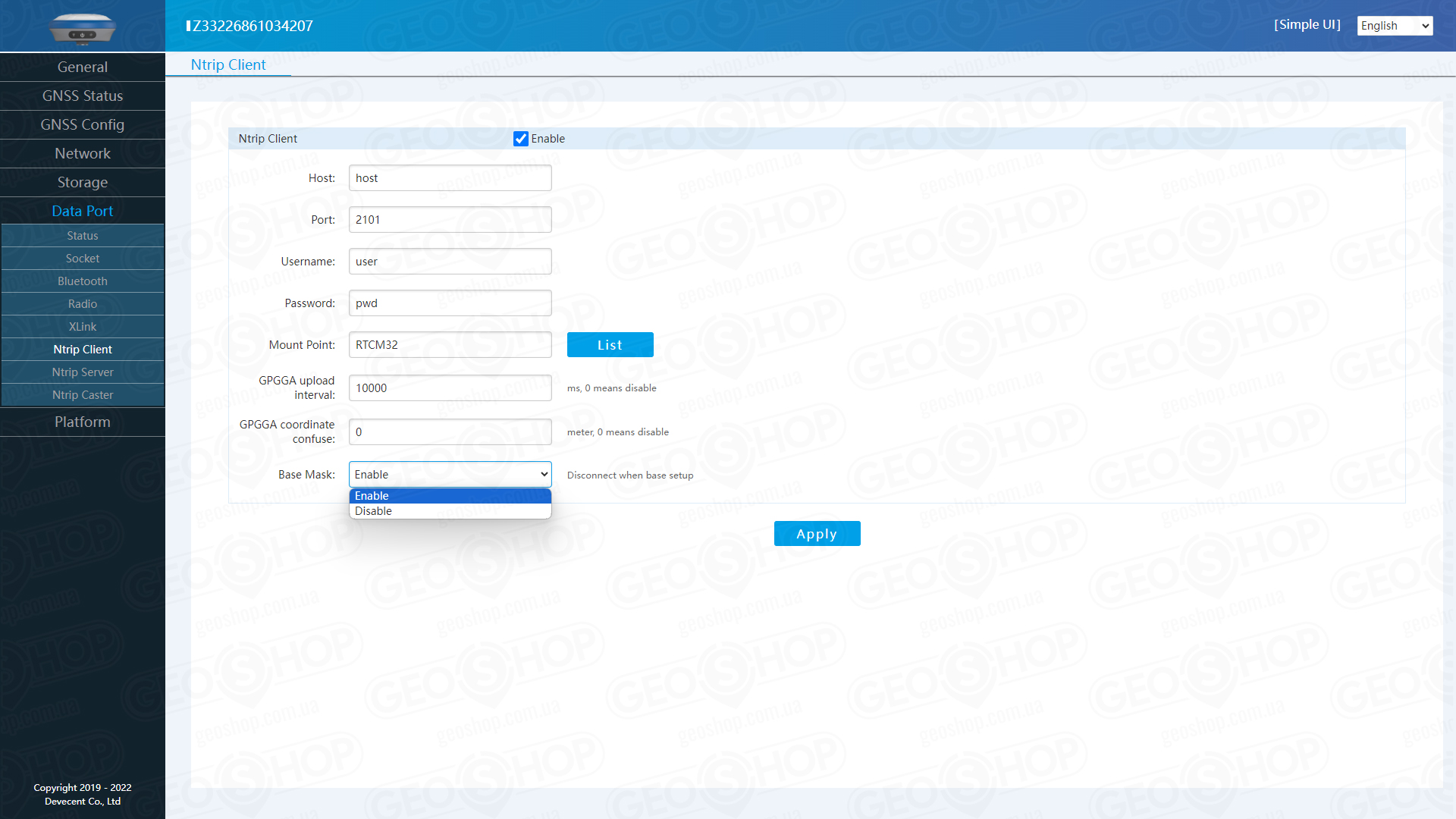Go to the Radio submenu
The height and width of the screenshot is (819, 1456).
tap(83, 304)
